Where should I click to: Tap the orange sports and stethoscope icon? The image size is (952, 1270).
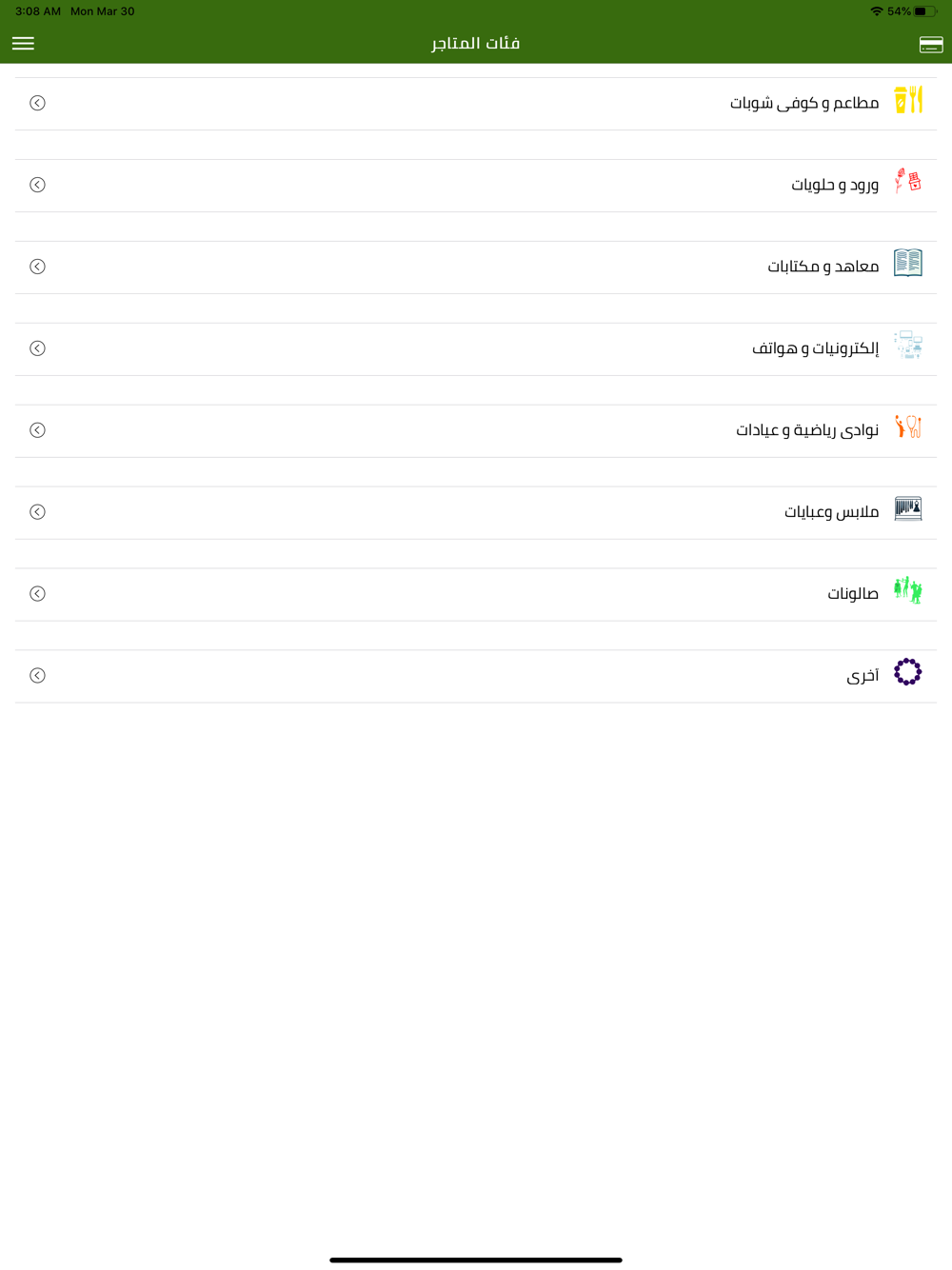[x=908, y=427]
